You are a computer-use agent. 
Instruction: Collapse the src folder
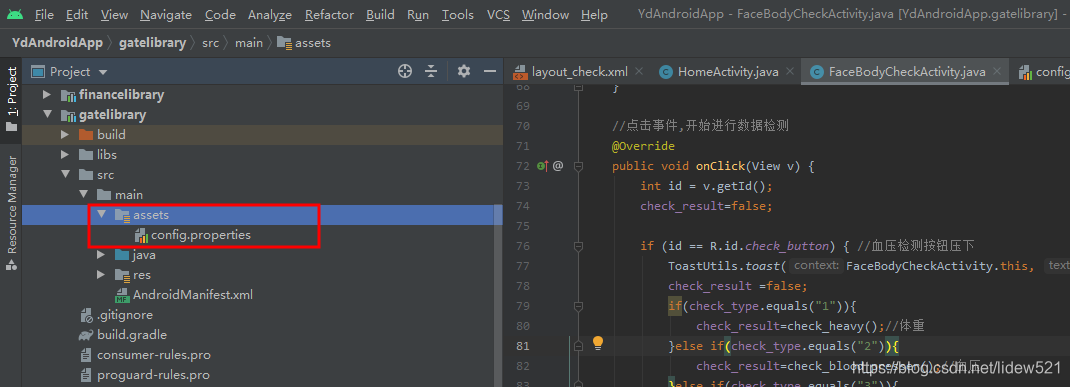pyautogui.click(x=65, y=175)
